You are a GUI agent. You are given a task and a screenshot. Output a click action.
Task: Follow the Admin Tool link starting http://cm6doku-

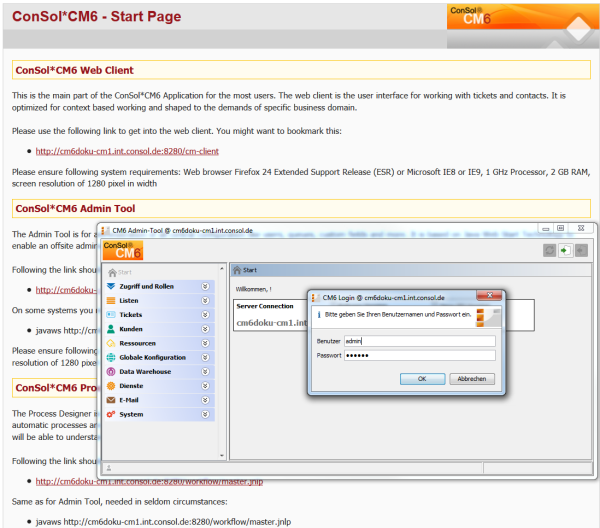(x=66, y=290)
